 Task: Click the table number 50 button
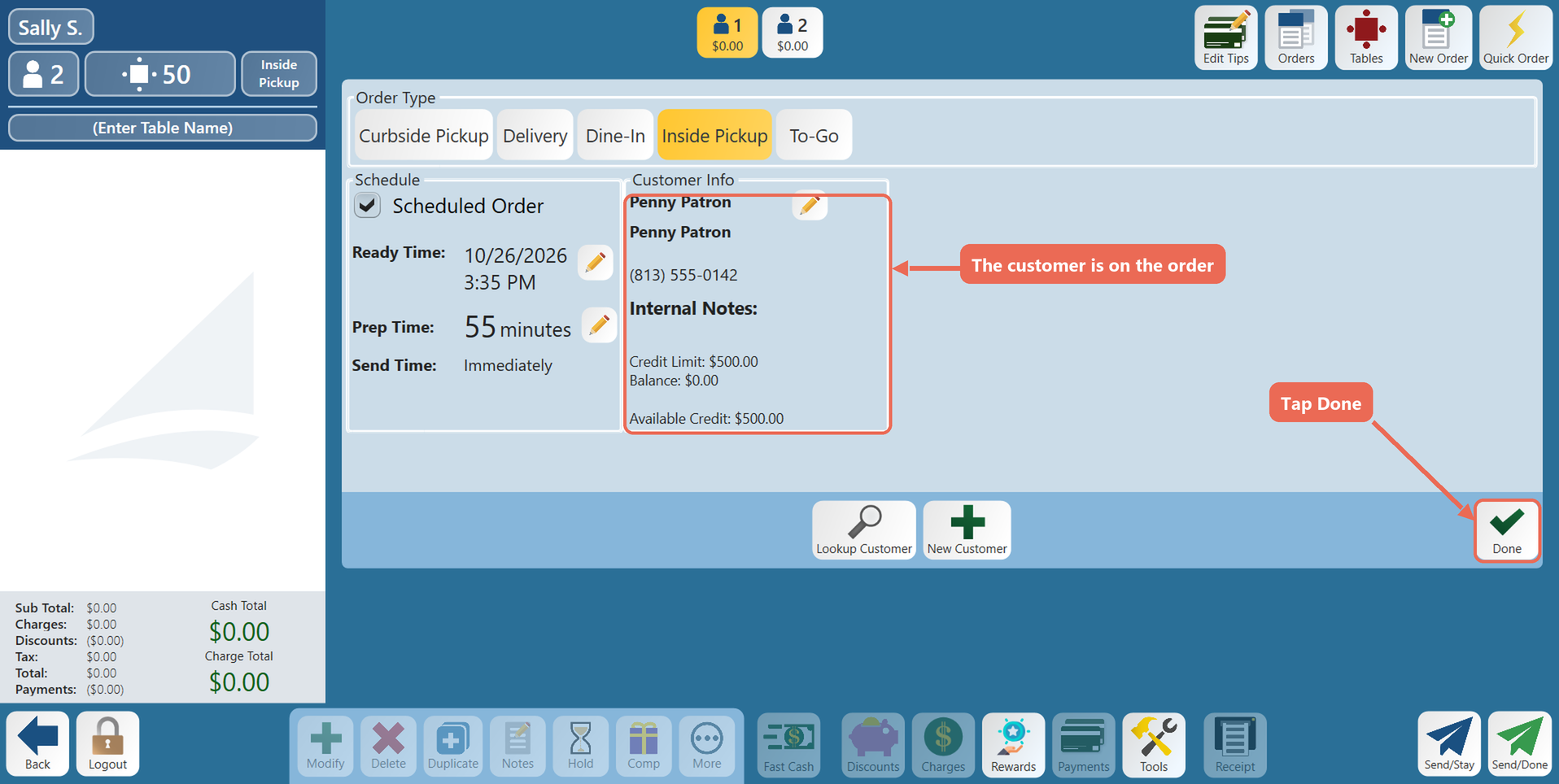[160, 74]
